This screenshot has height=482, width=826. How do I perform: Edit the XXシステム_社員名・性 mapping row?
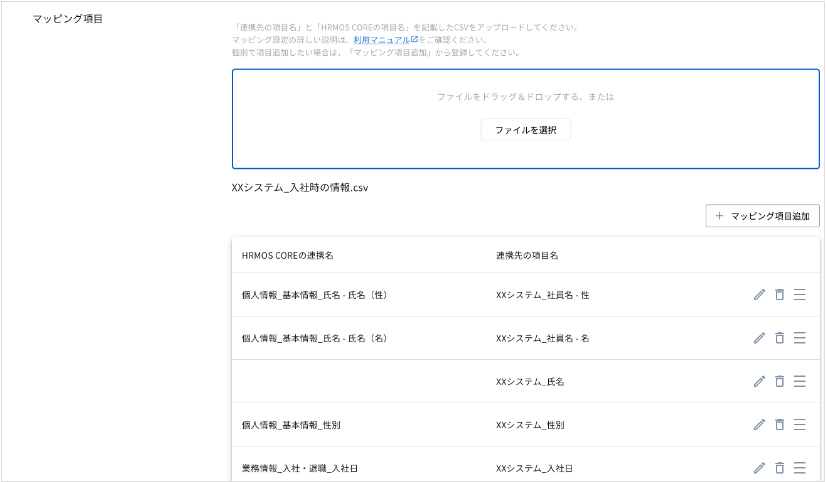(x=759, y=295)
